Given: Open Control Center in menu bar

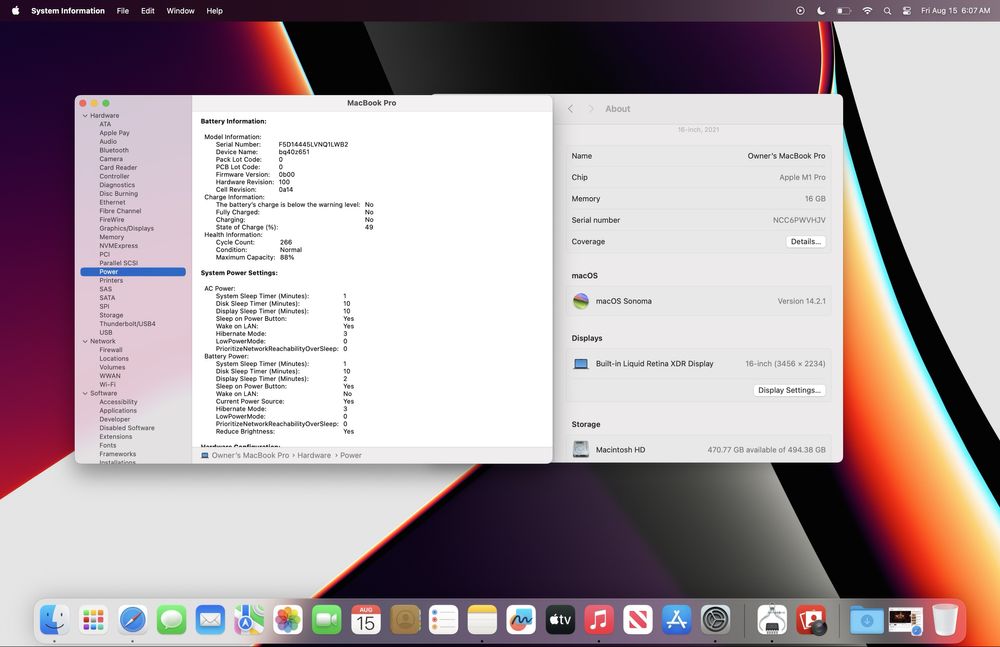Looking at the screenshot, I should (907, 11).
